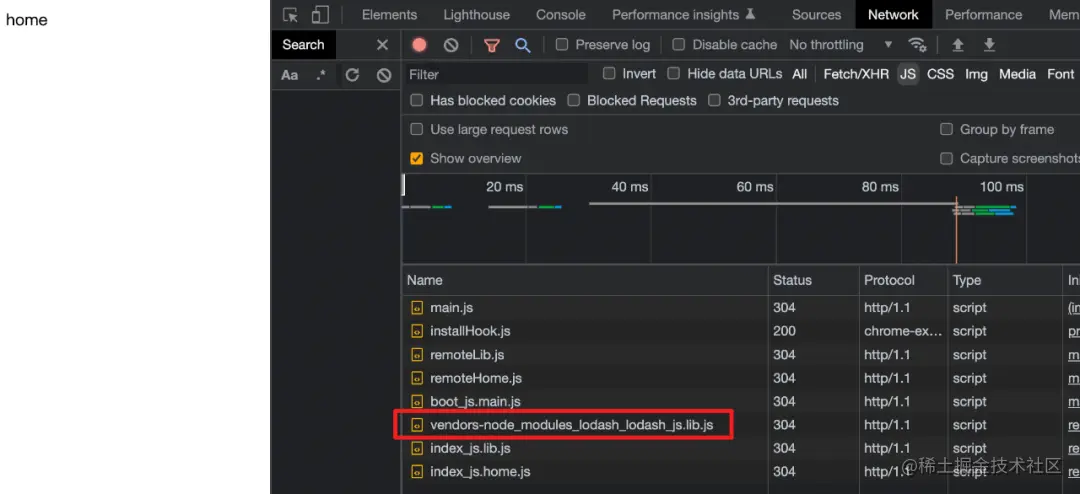This screenshot has width=1080, height=494.
Task: Select the remoteLib.js request name
Action: [467, 355]
